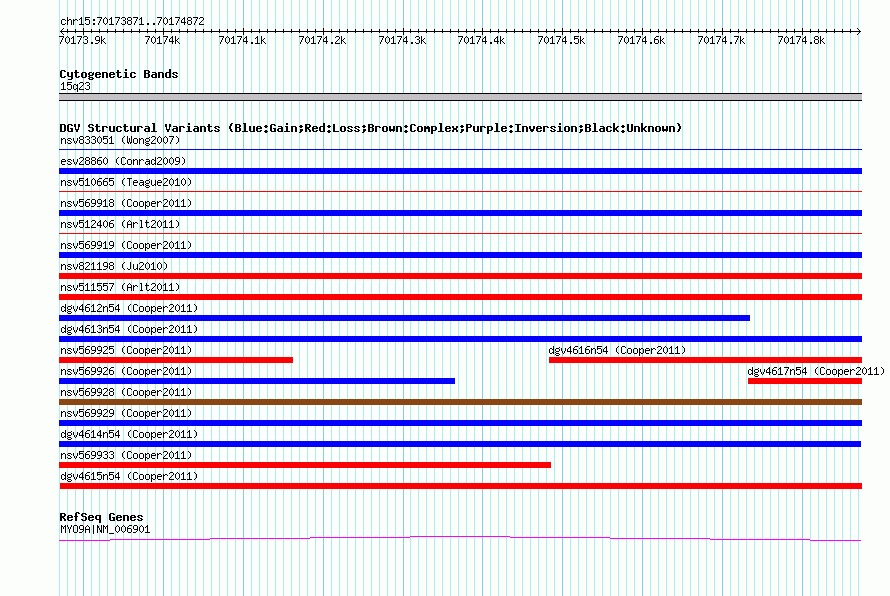Open dgv4615n54 (Cooper2011) variant label
Screen dimensions: 890x596
[129, 476]
